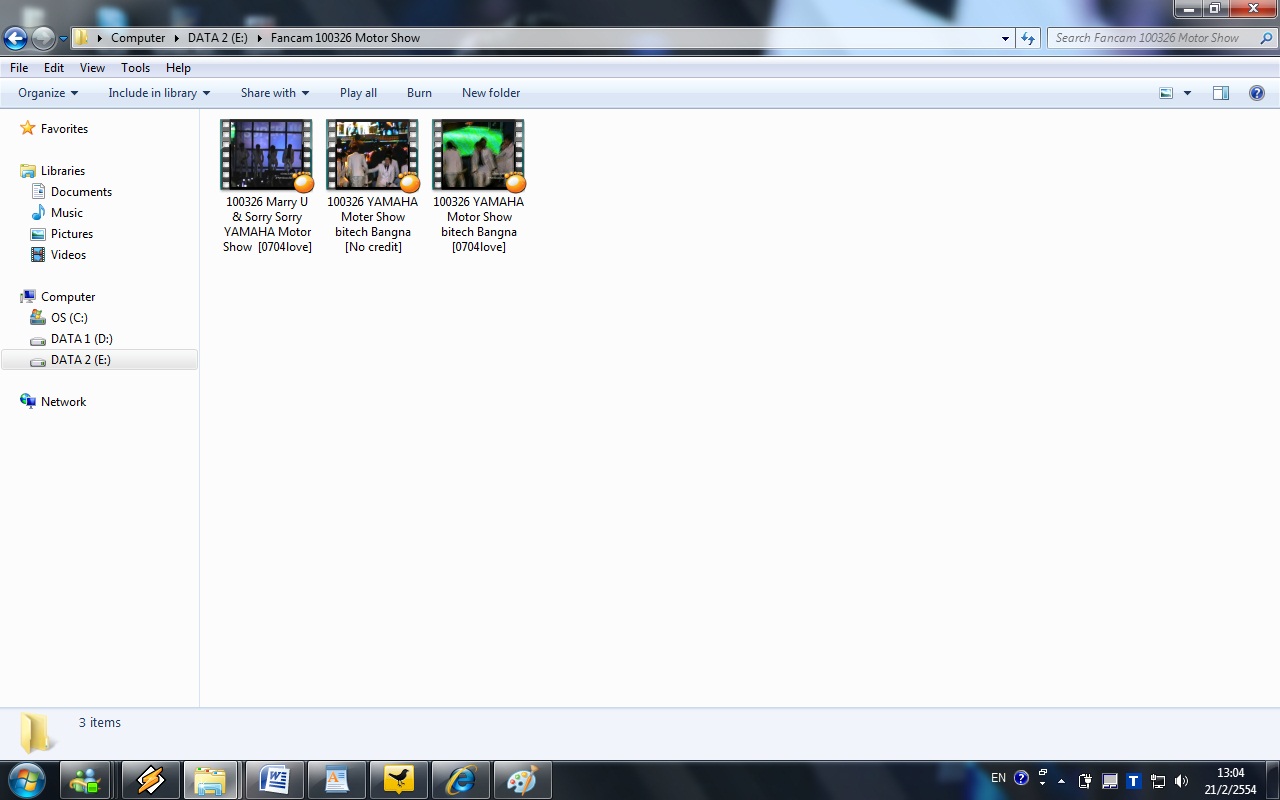The height and width of the screenshot is (800, 1280).
Task: Click the change view icon
Action: click(x=1166, y=93)
